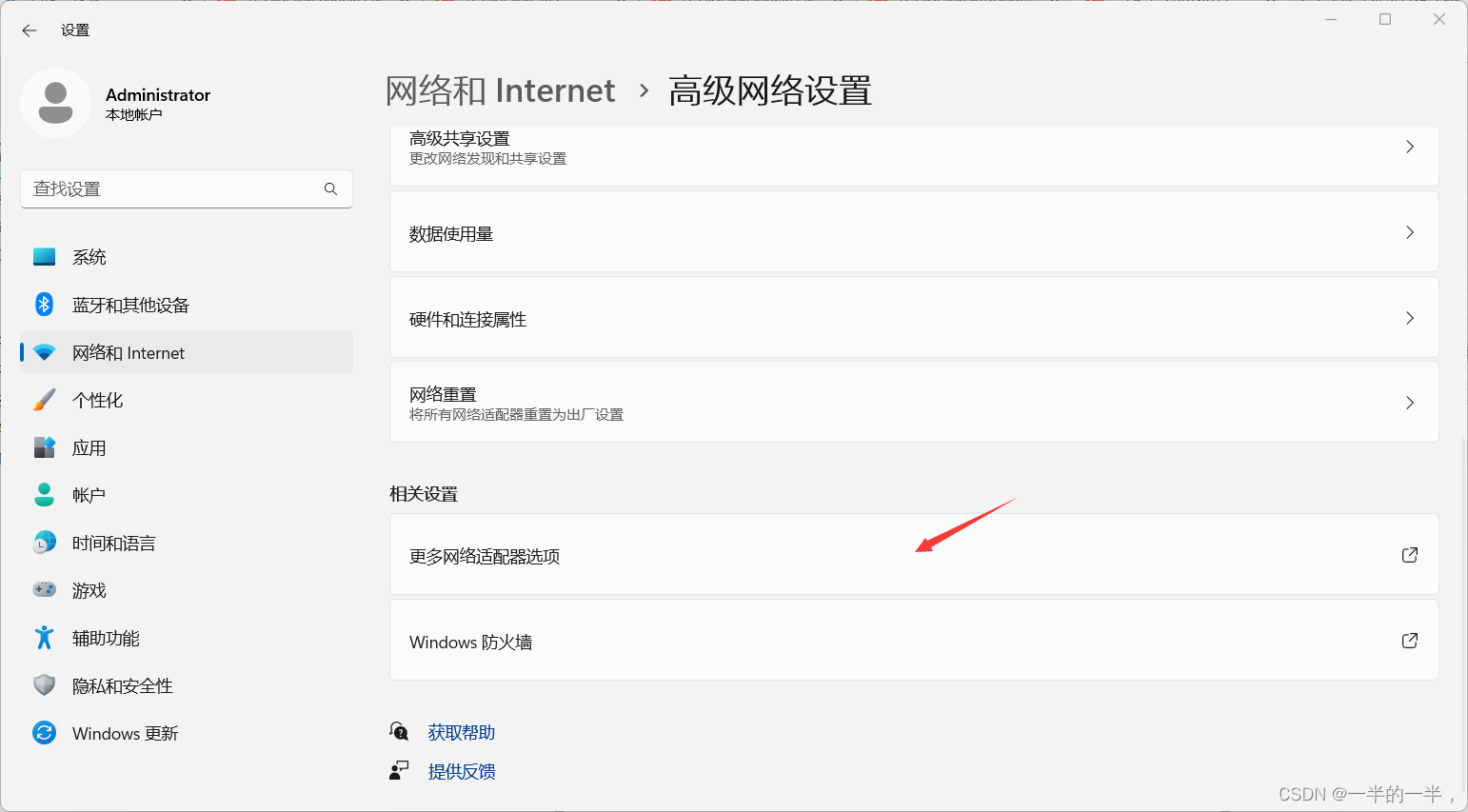Click the 获取帮助 link

(462, 732)
